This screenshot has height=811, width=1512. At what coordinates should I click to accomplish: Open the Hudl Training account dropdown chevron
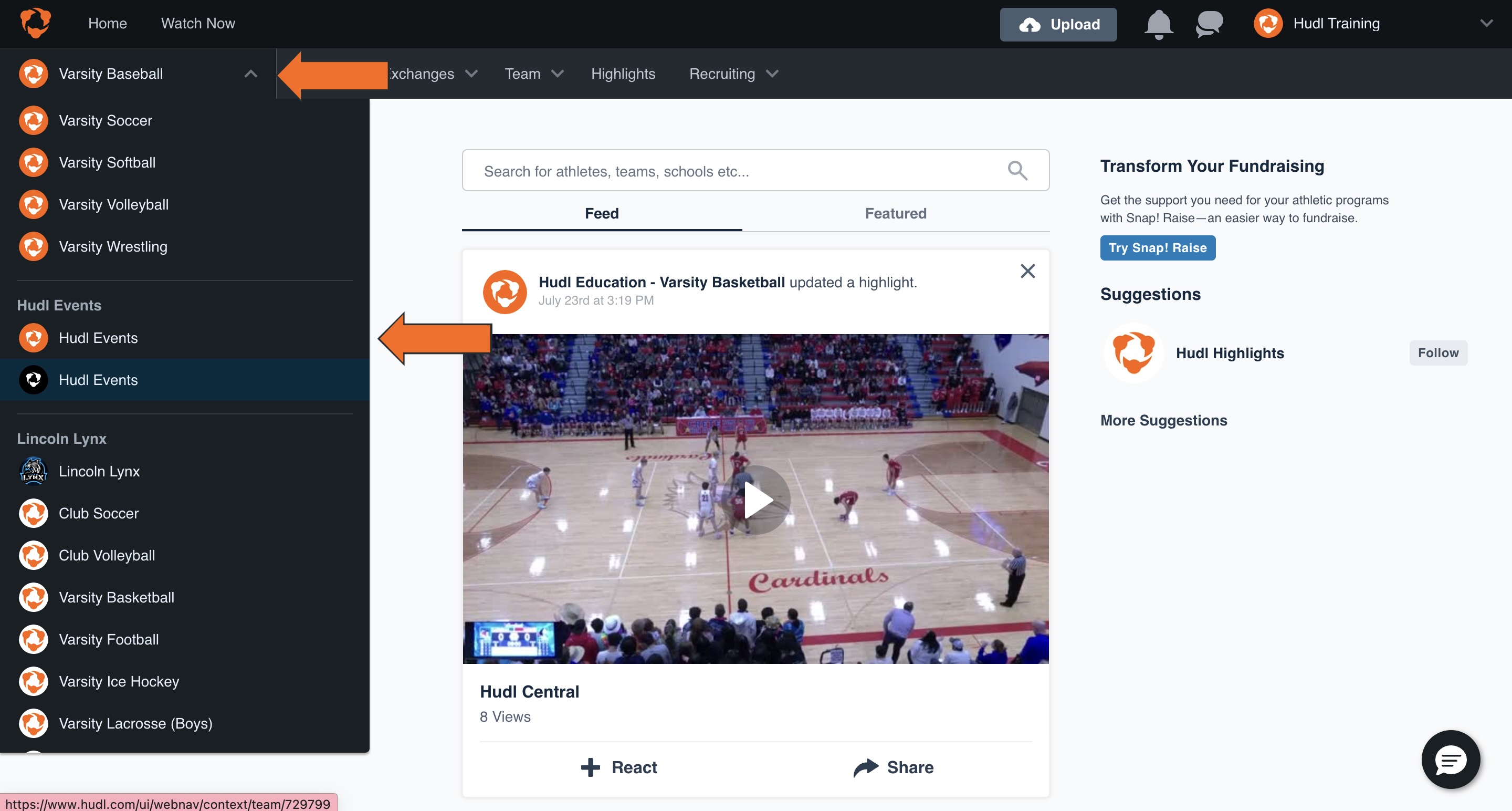[1486, 24]
